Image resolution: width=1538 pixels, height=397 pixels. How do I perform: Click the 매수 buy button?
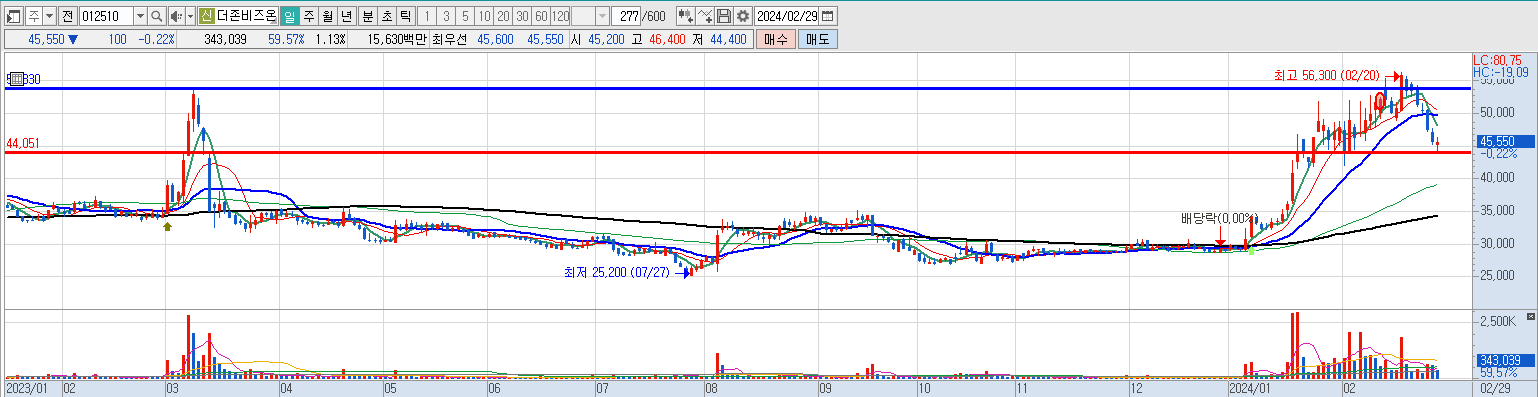776,39
